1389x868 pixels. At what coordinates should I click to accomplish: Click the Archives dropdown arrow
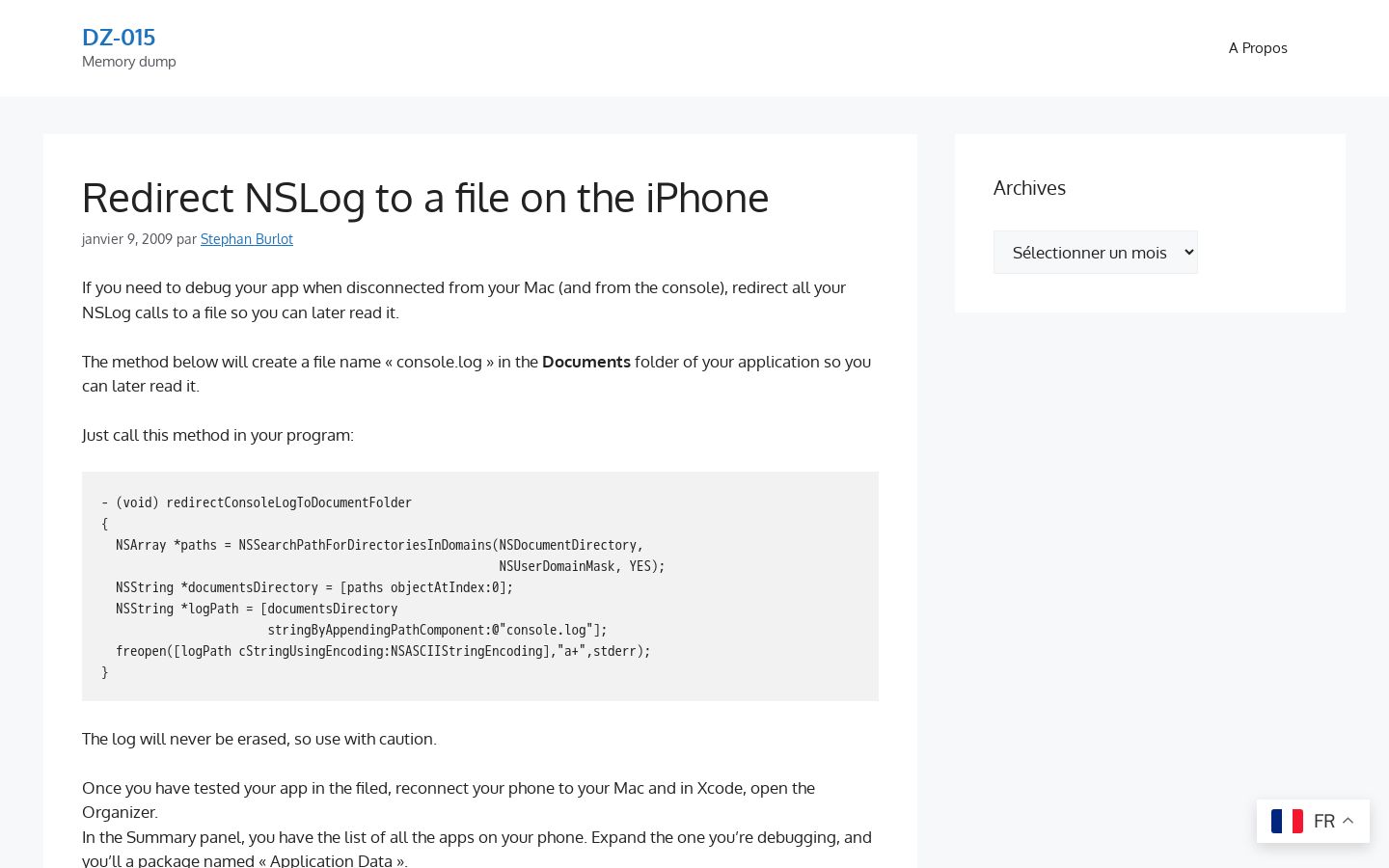[1188, 252]
